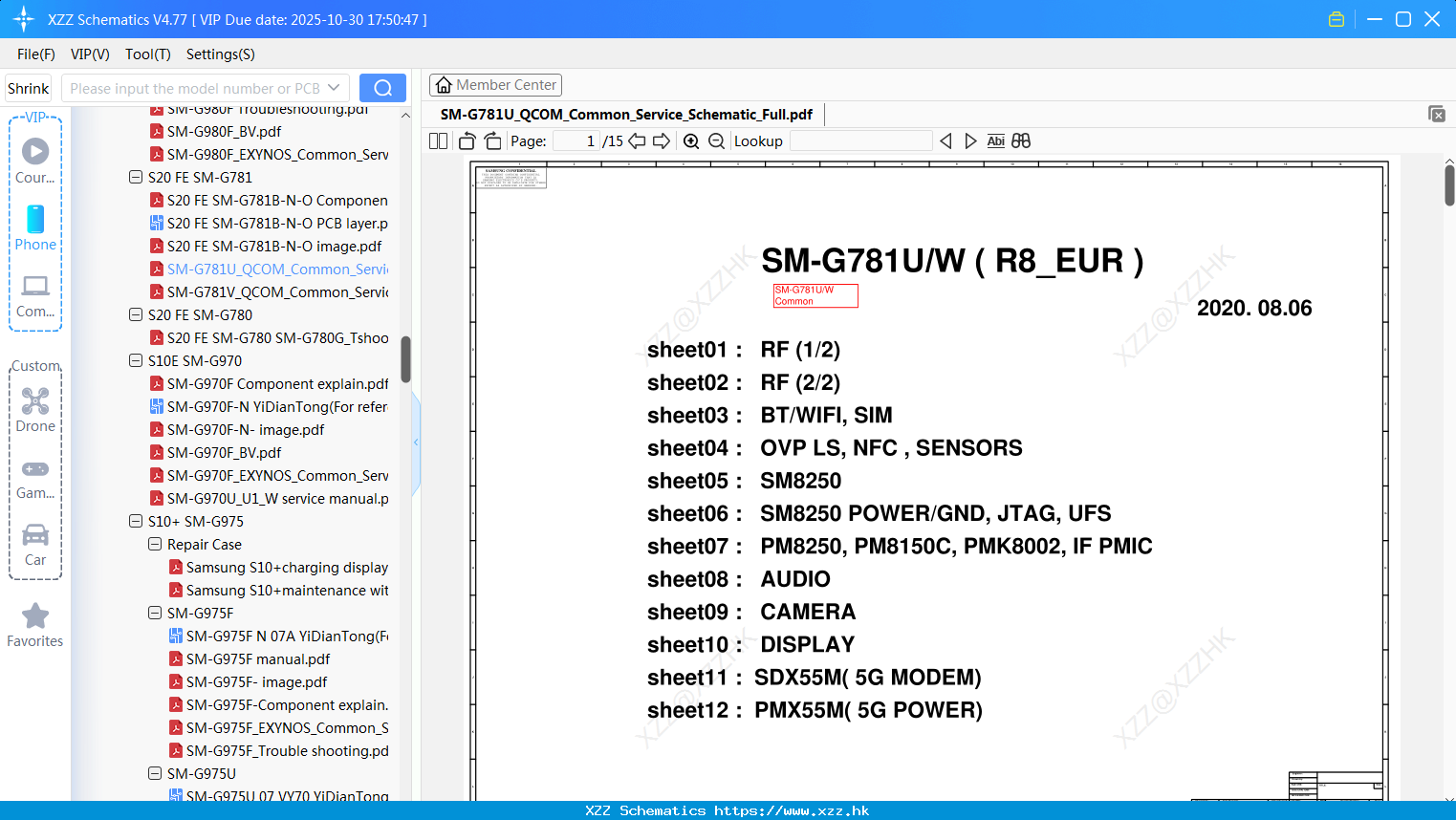Open the Game console category icon
The image size is (1456, 820).
pos(35,478)
